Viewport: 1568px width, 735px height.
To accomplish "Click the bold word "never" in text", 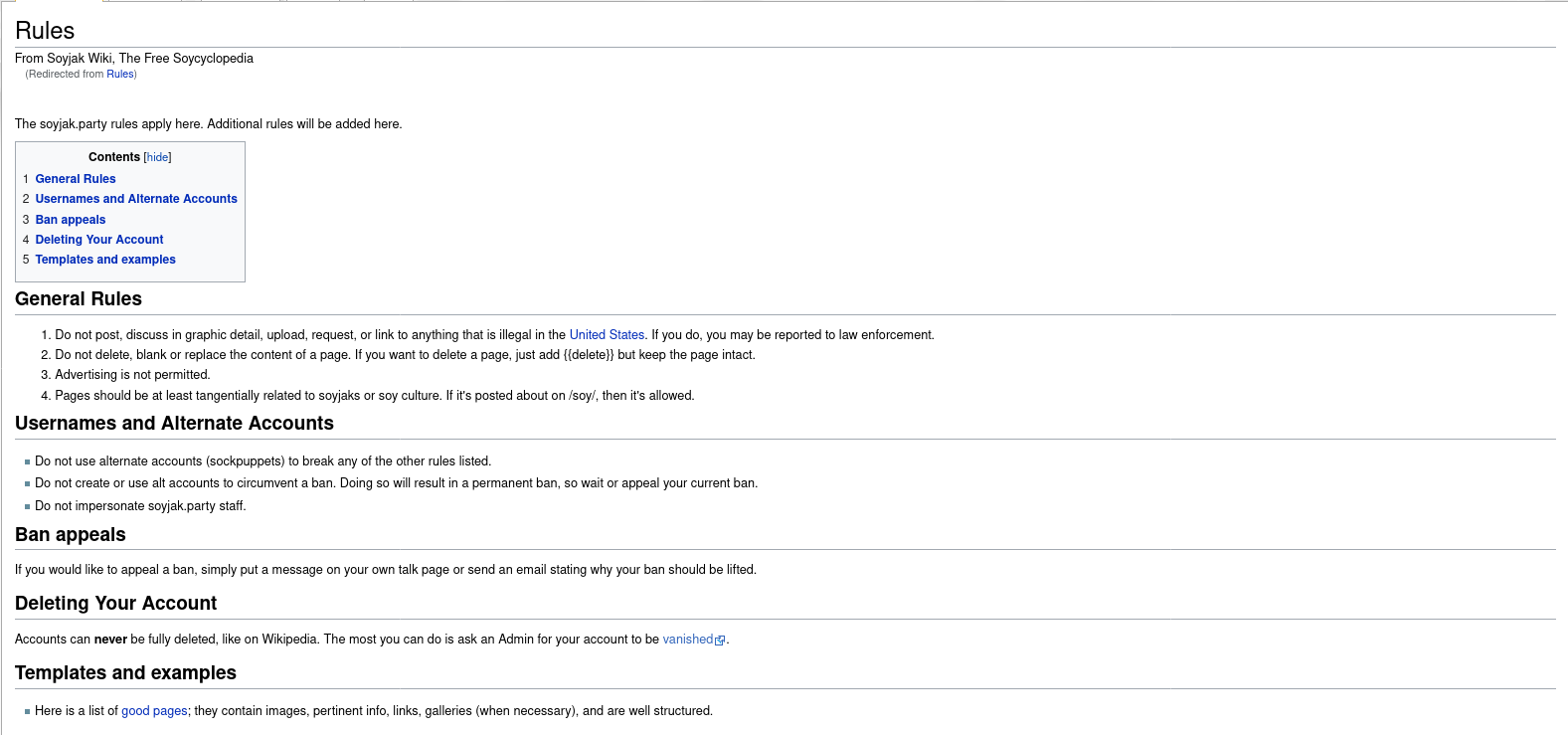I will pyautogui.click(x=110, y=640).
